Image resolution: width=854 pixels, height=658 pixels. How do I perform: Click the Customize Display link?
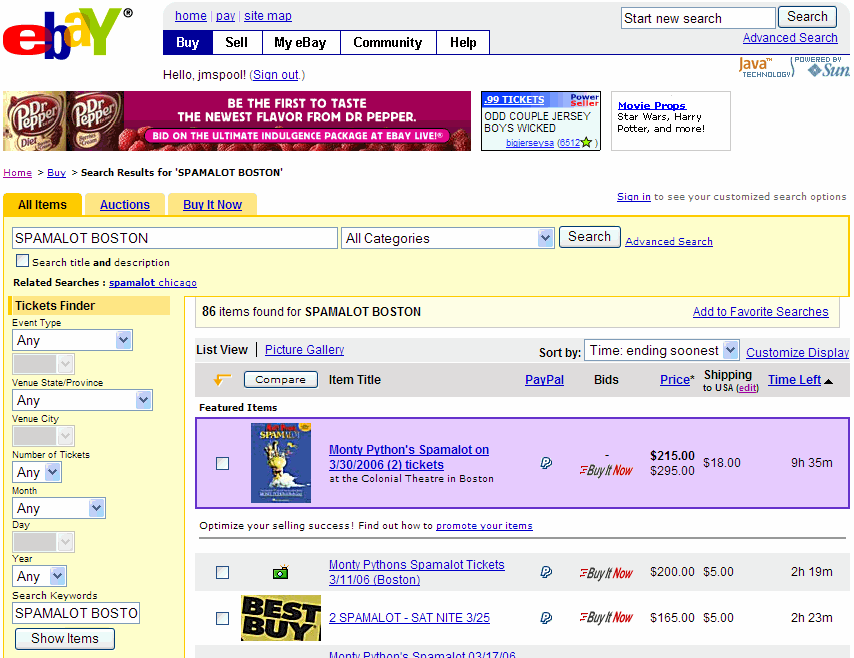coord(797,353)
